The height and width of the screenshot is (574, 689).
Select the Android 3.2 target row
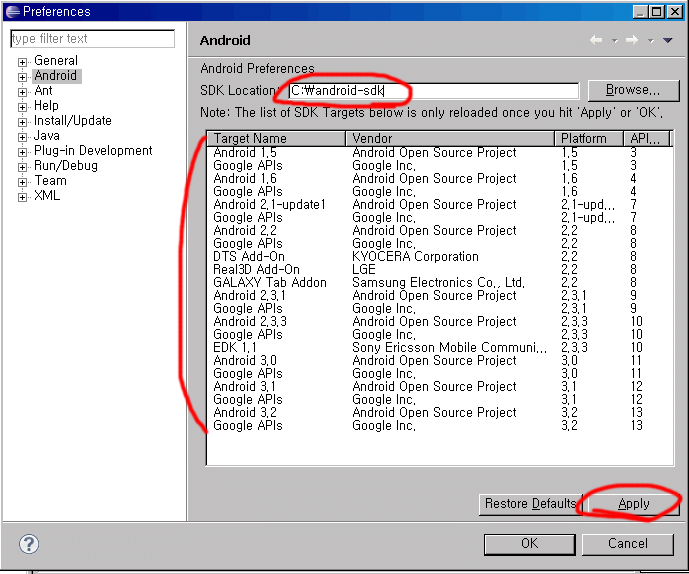(439, 412)
